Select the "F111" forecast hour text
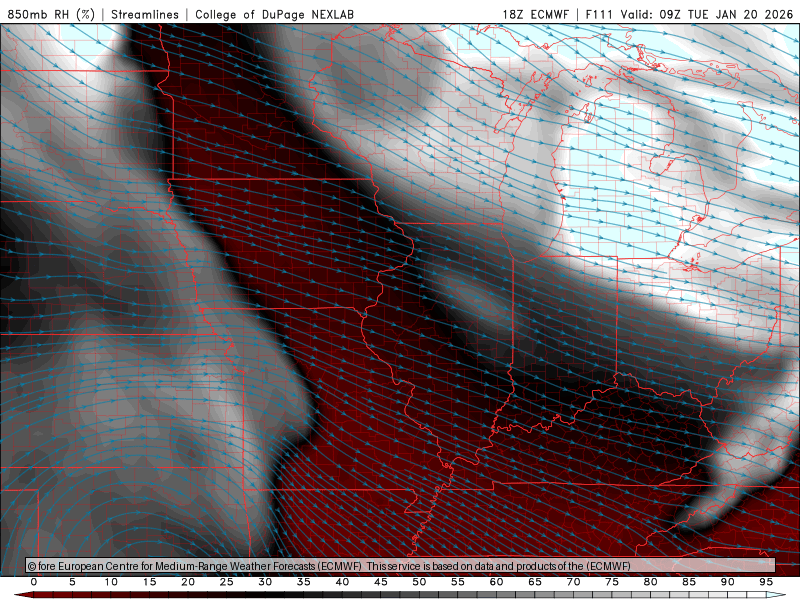The image size is (800, 600). tap(599, 14)
